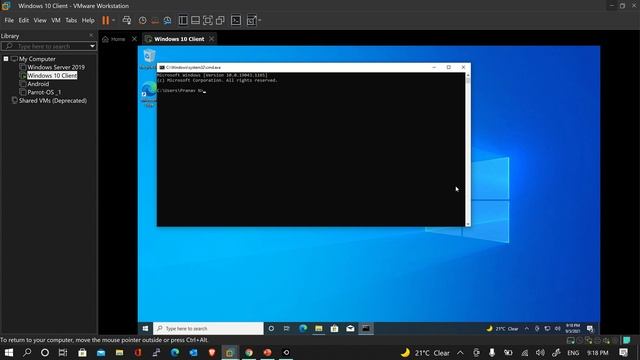Take a snapshot using the clock toolbar icon

(142, 20)
